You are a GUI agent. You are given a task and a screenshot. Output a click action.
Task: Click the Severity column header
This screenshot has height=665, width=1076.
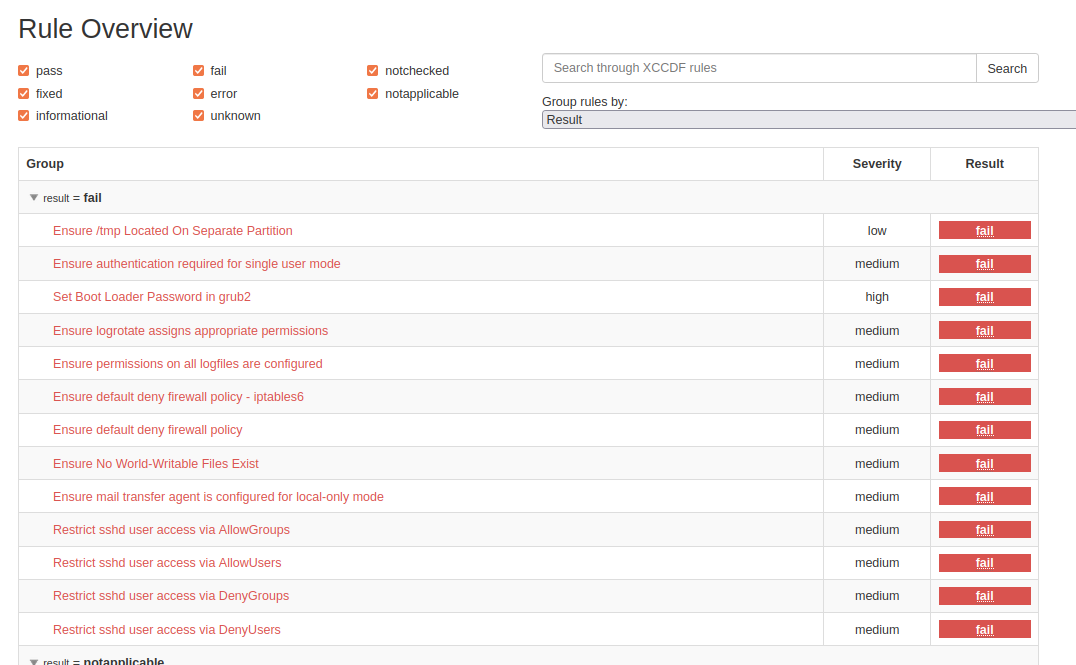pyautogui.click(x=877, y=164)
